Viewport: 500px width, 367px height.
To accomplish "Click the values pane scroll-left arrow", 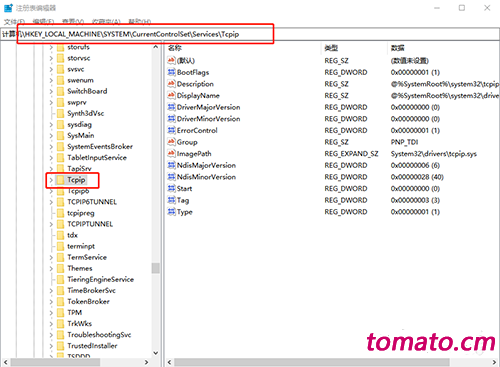I will point(169,362).
